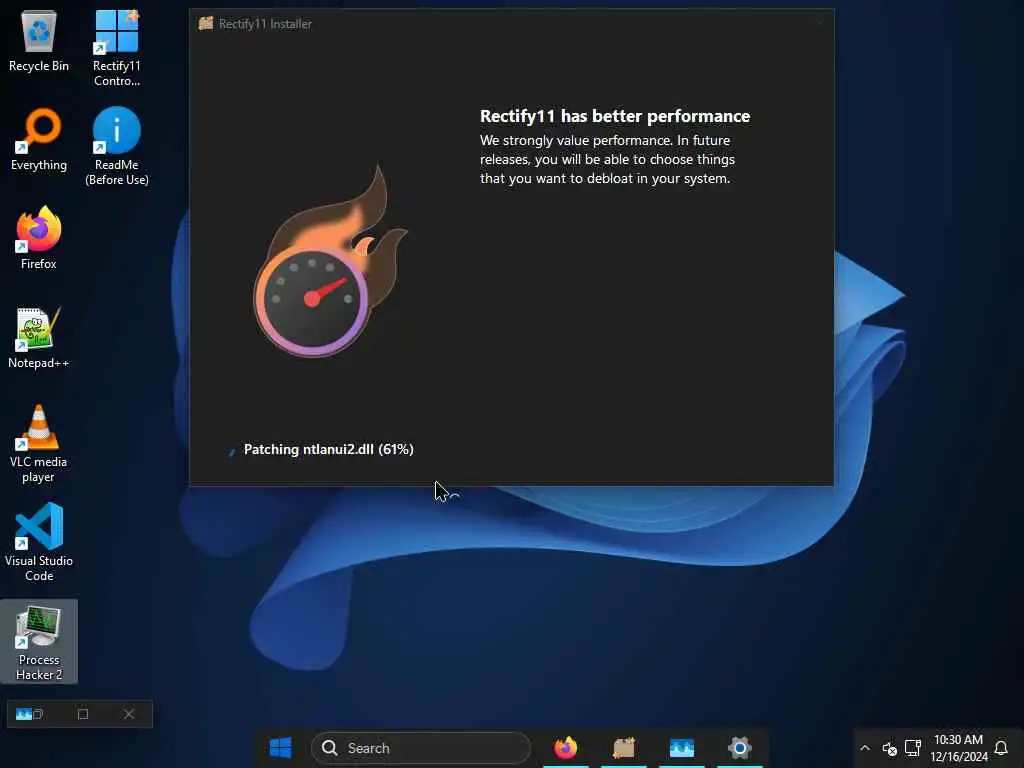Open ReadMe (Before Use) shortcut

pos(116,146)
